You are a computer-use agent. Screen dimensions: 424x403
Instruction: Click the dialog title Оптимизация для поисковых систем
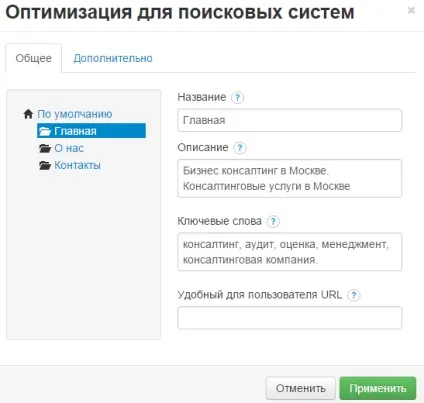[180, 12]
